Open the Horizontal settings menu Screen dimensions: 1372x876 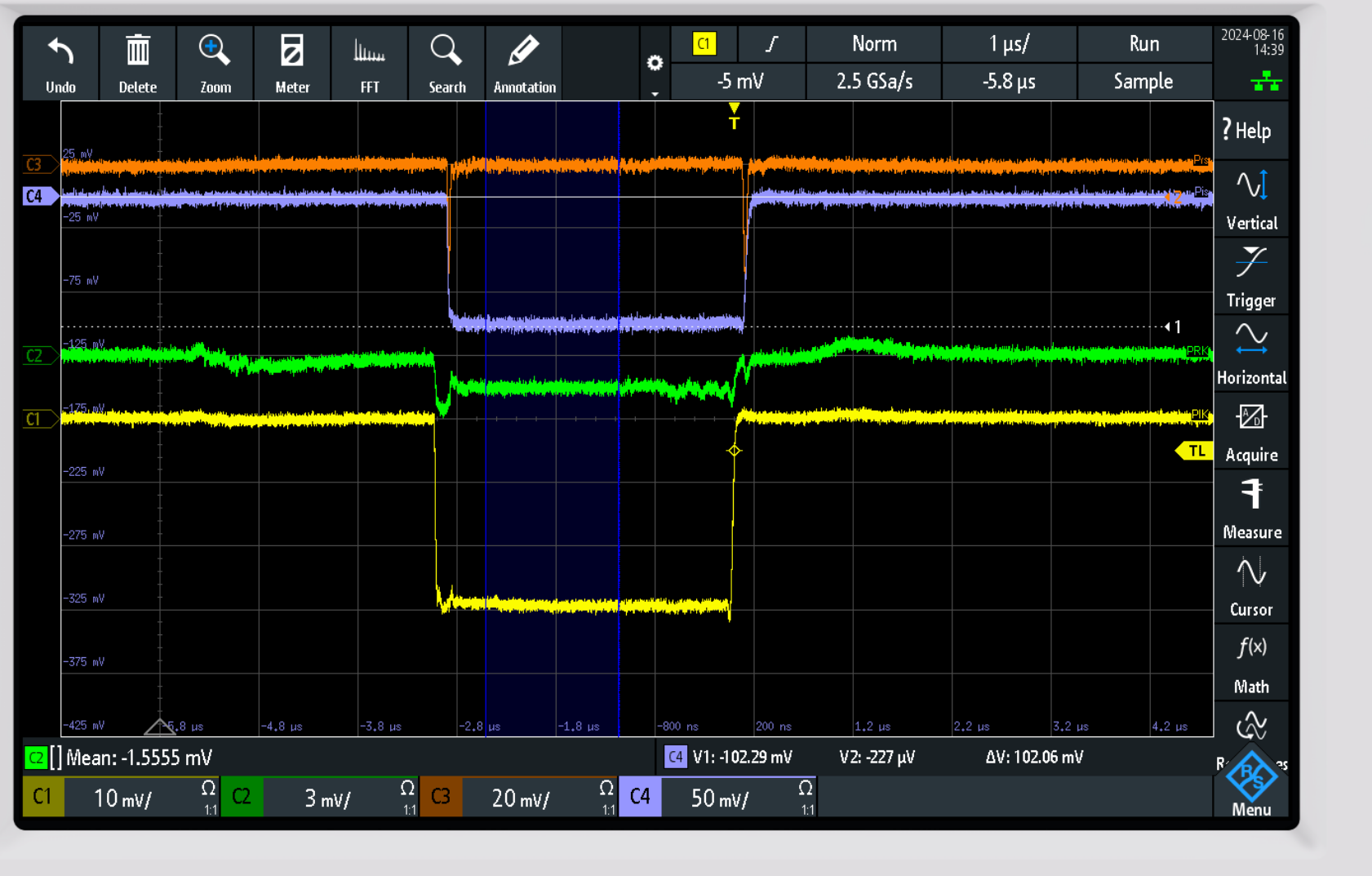pos(1251,354)
